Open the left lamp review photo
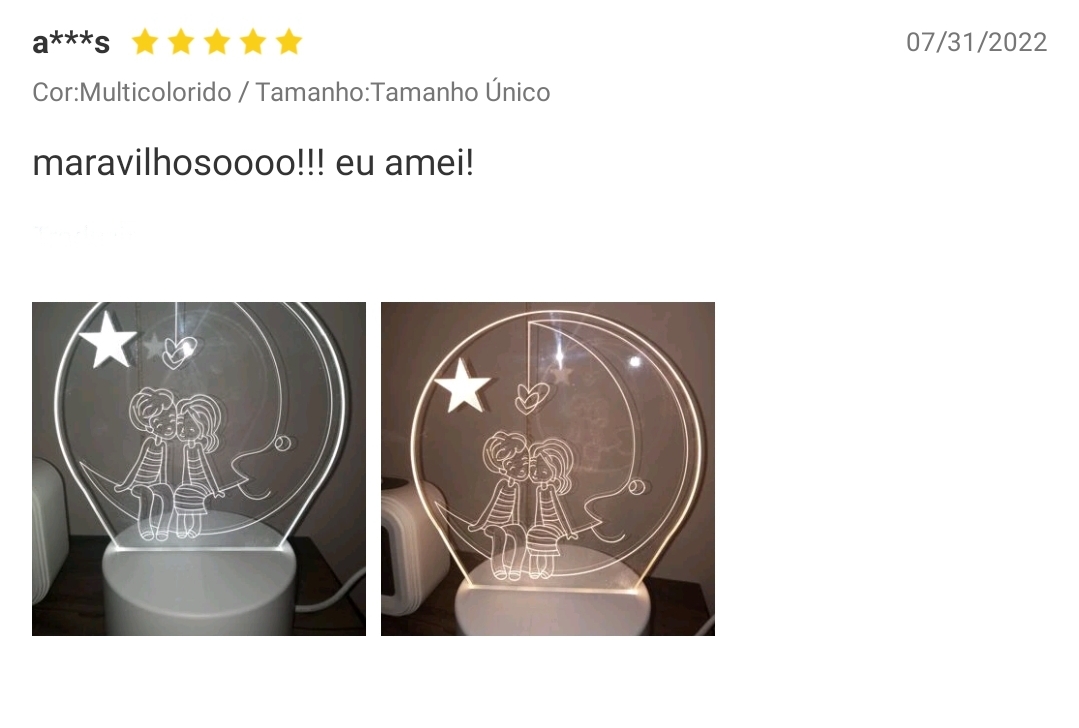Viewport: 1079px width, 728px height. pyautogui.click(x=199, y=469)
